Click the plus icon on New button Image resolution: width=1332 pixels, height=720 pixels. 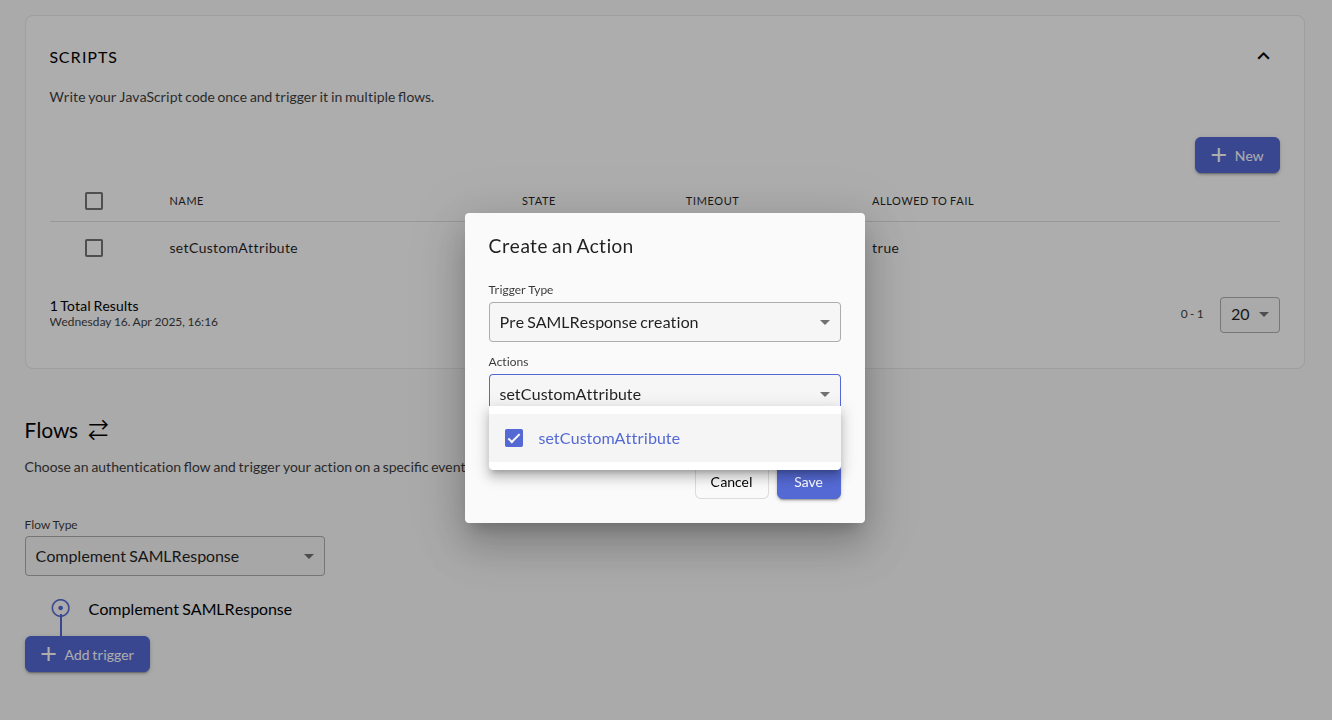[1219, 155]
